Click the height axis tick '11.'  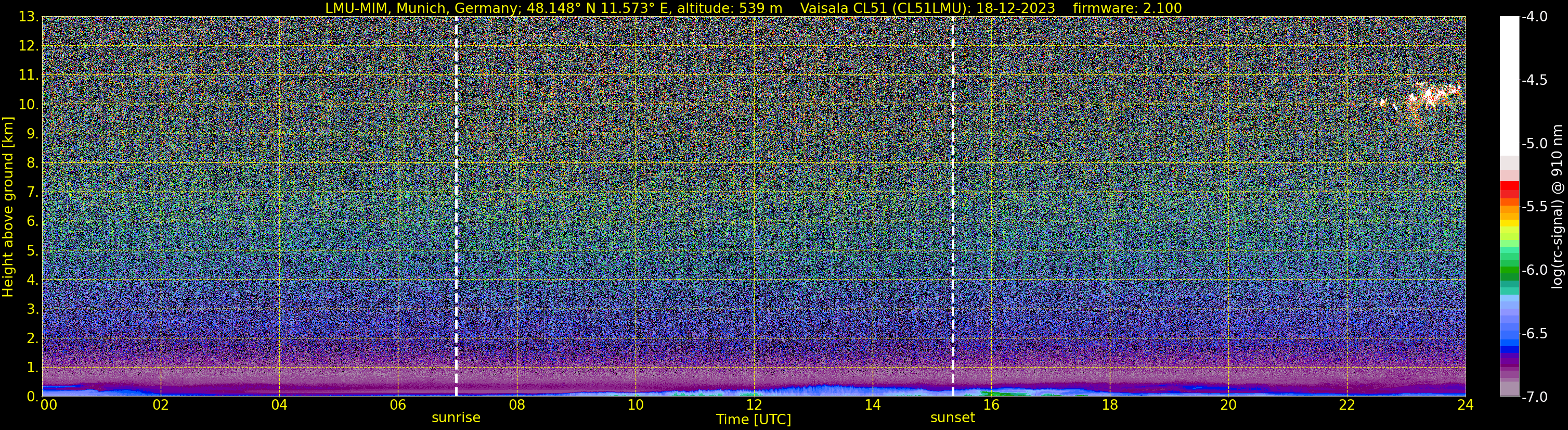[x=29, y=75]
